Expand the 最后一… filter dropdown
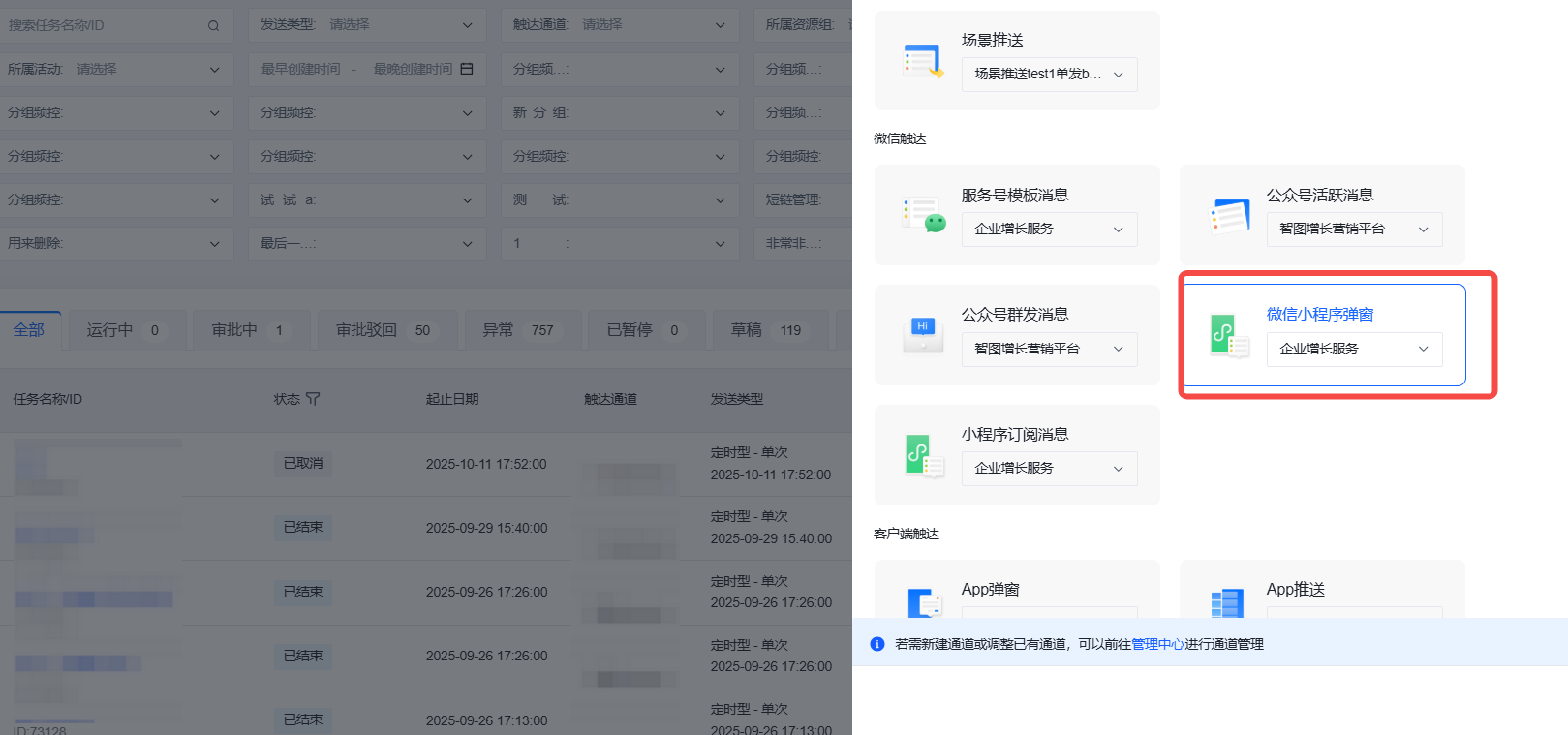 click(367, 244)
